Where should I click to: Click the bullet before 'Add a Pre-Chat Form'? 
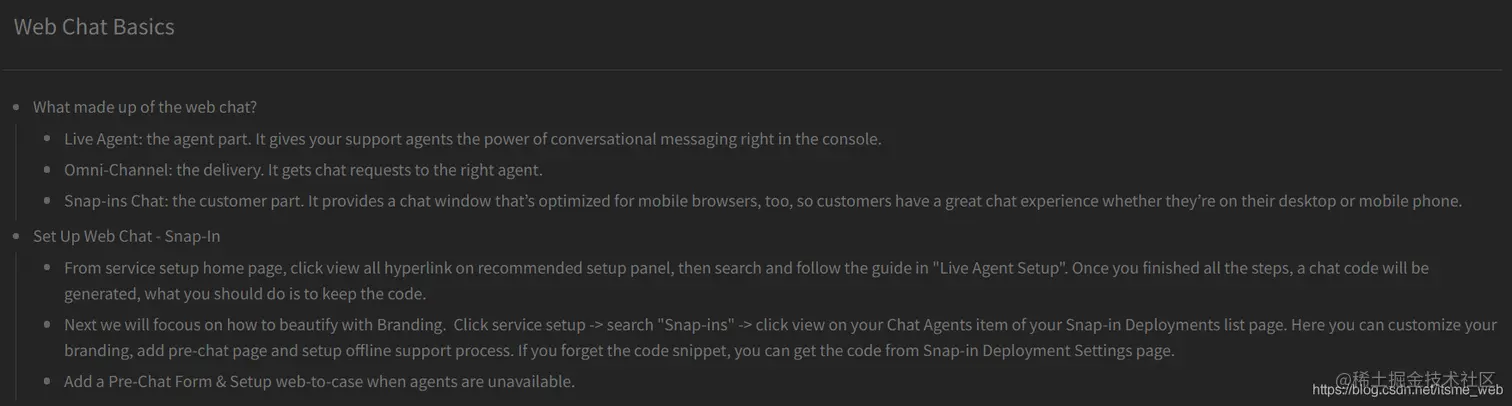click(48, 381)
